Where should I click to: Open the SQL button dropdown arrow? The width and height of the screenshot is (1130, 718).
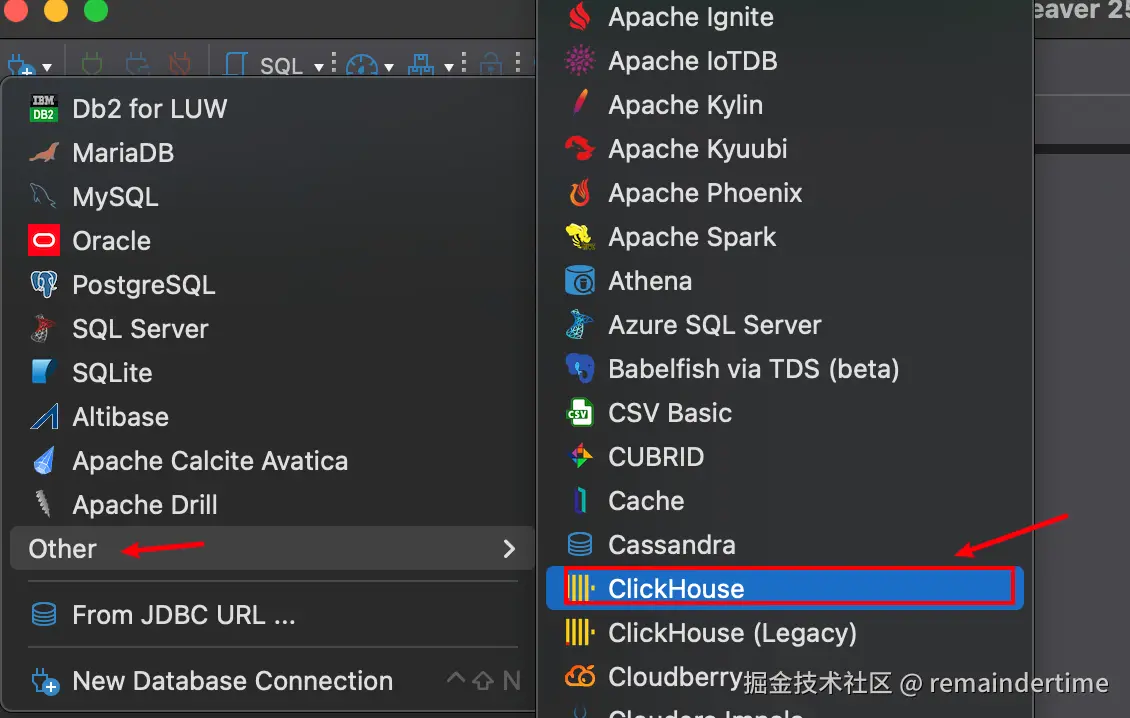click(319, 68)
